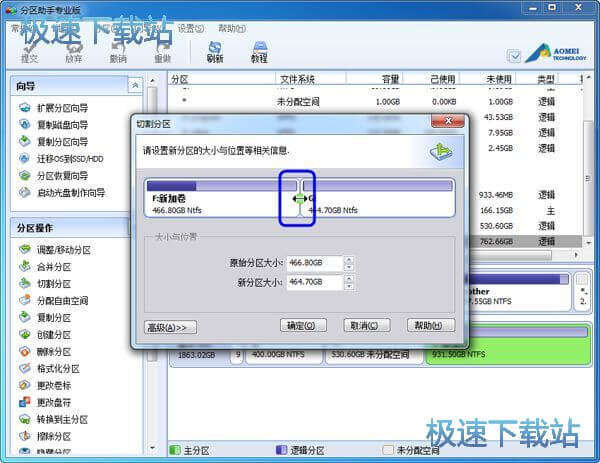Click the checkmark icon beside the AOMEI logo
The height and width of the screenshot is (463, 600).
[514, 57]
